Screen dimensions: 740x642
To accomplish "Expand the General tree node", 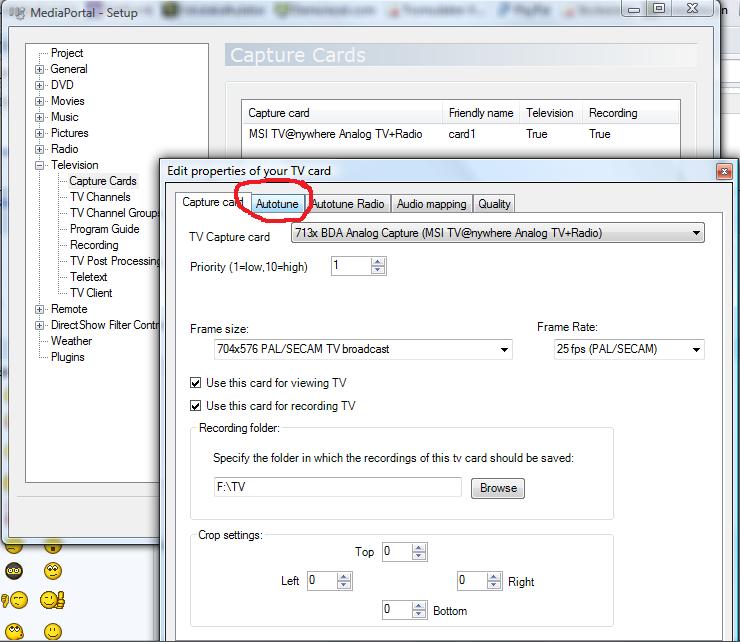I will (x=40, y=70).
